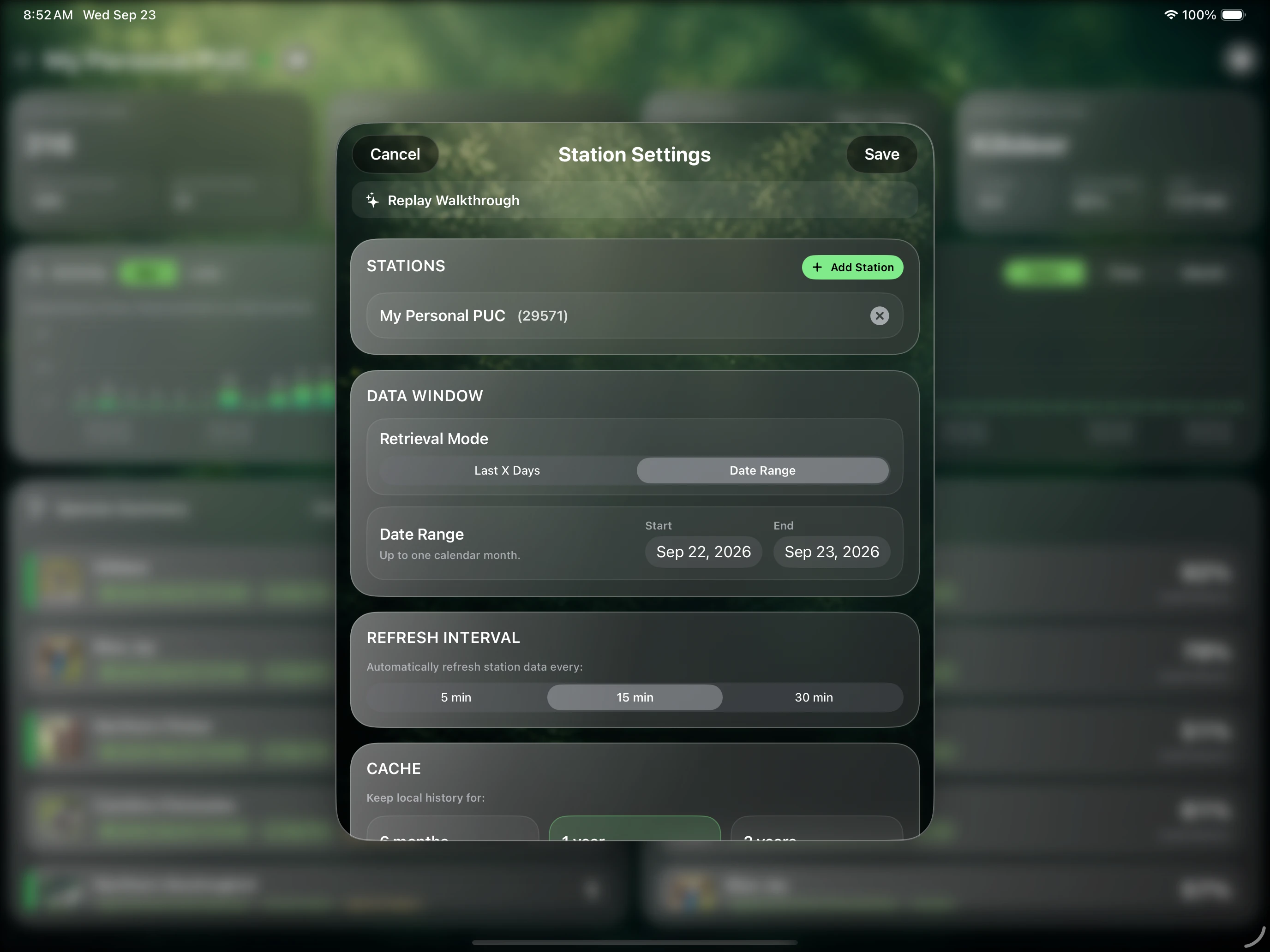Click the date Wed Sep 23 in the status bar
This screenshot has width=1270, height=952.
click(x=120, y=15)
